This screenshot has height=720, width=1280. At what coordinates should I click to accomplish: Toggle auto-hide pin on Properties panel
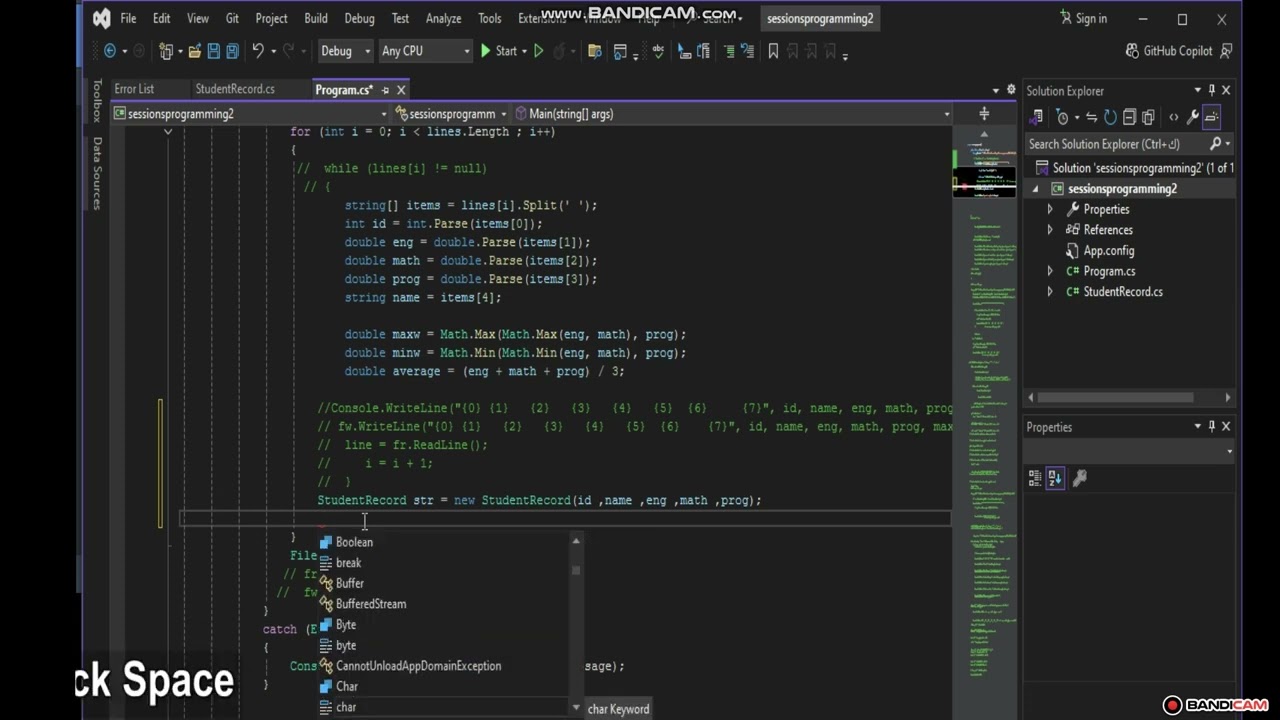coord(1212,426)
